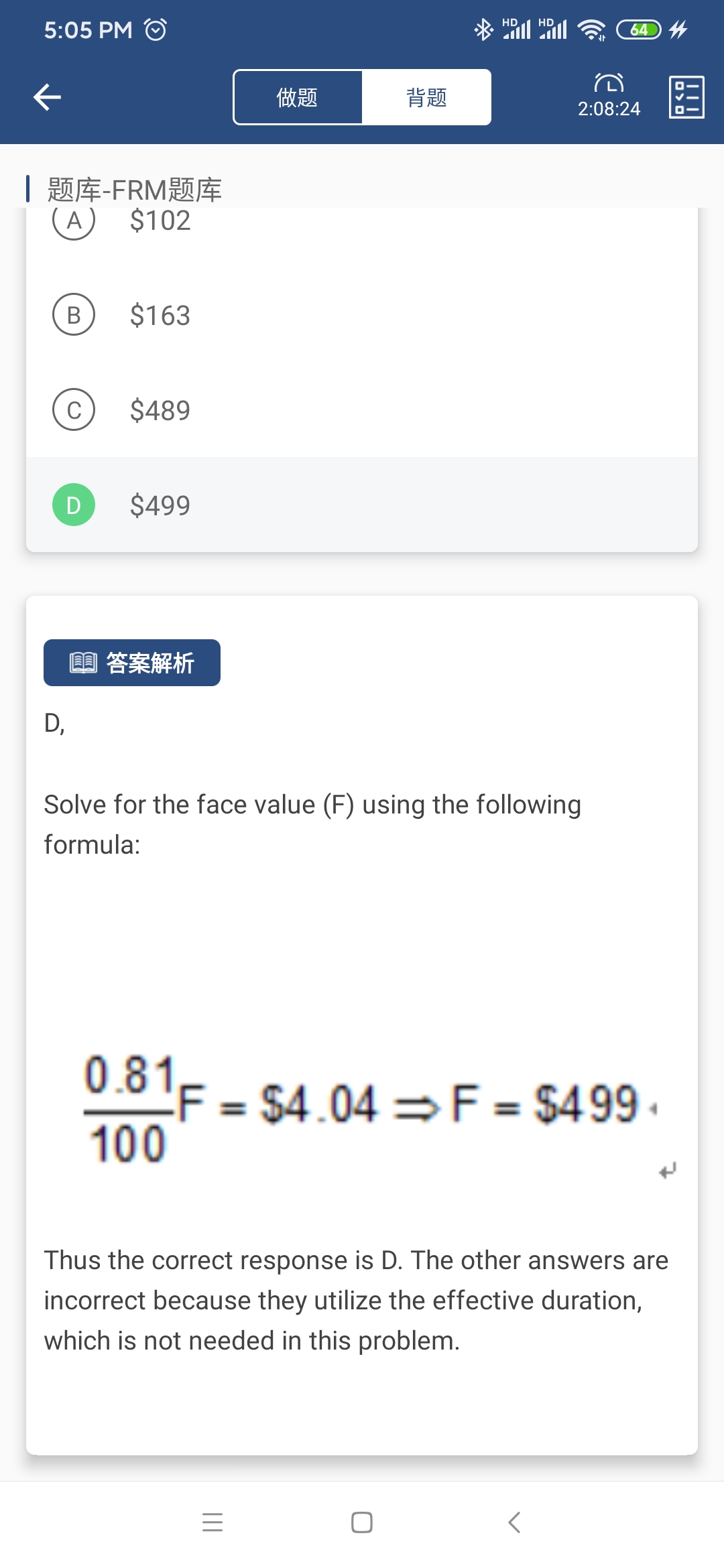
Task: Choose option C radio circle
Action: pos(74,409)
